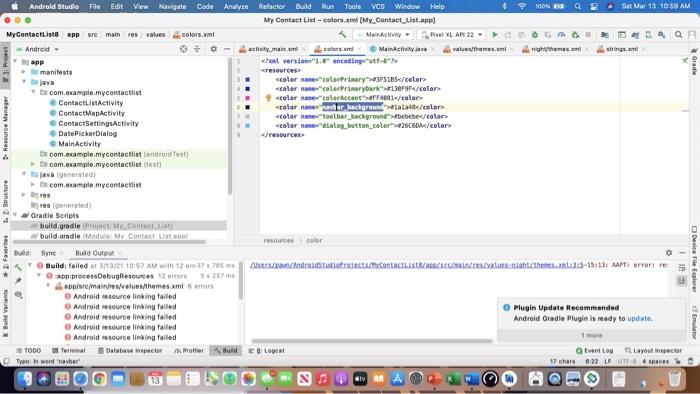Expand the res folder arrow
This screenshot has width=700, height=394.
tap(24, 195)
